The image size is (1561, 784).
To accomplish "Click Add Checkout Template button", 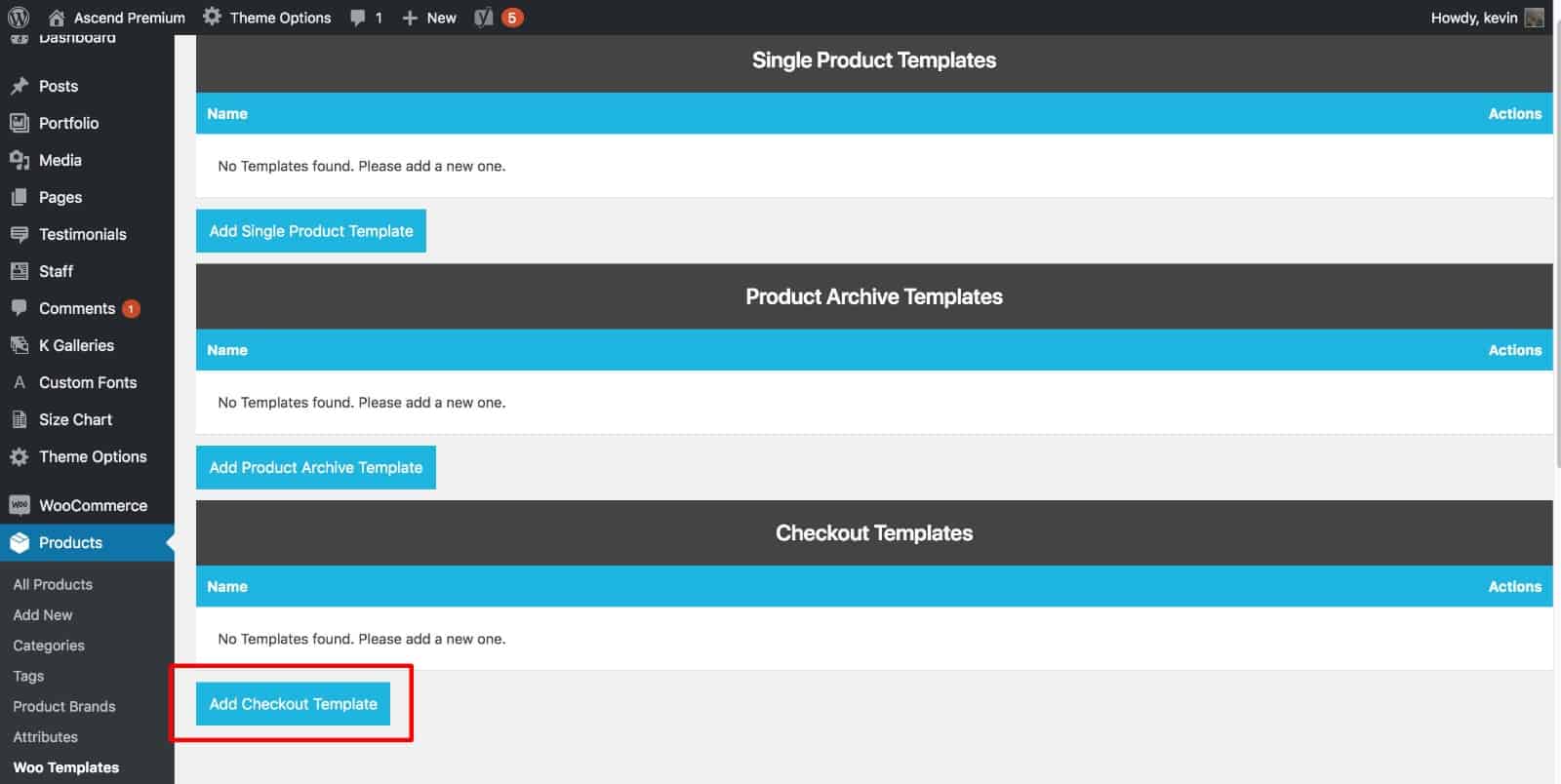I will [293, 704].
